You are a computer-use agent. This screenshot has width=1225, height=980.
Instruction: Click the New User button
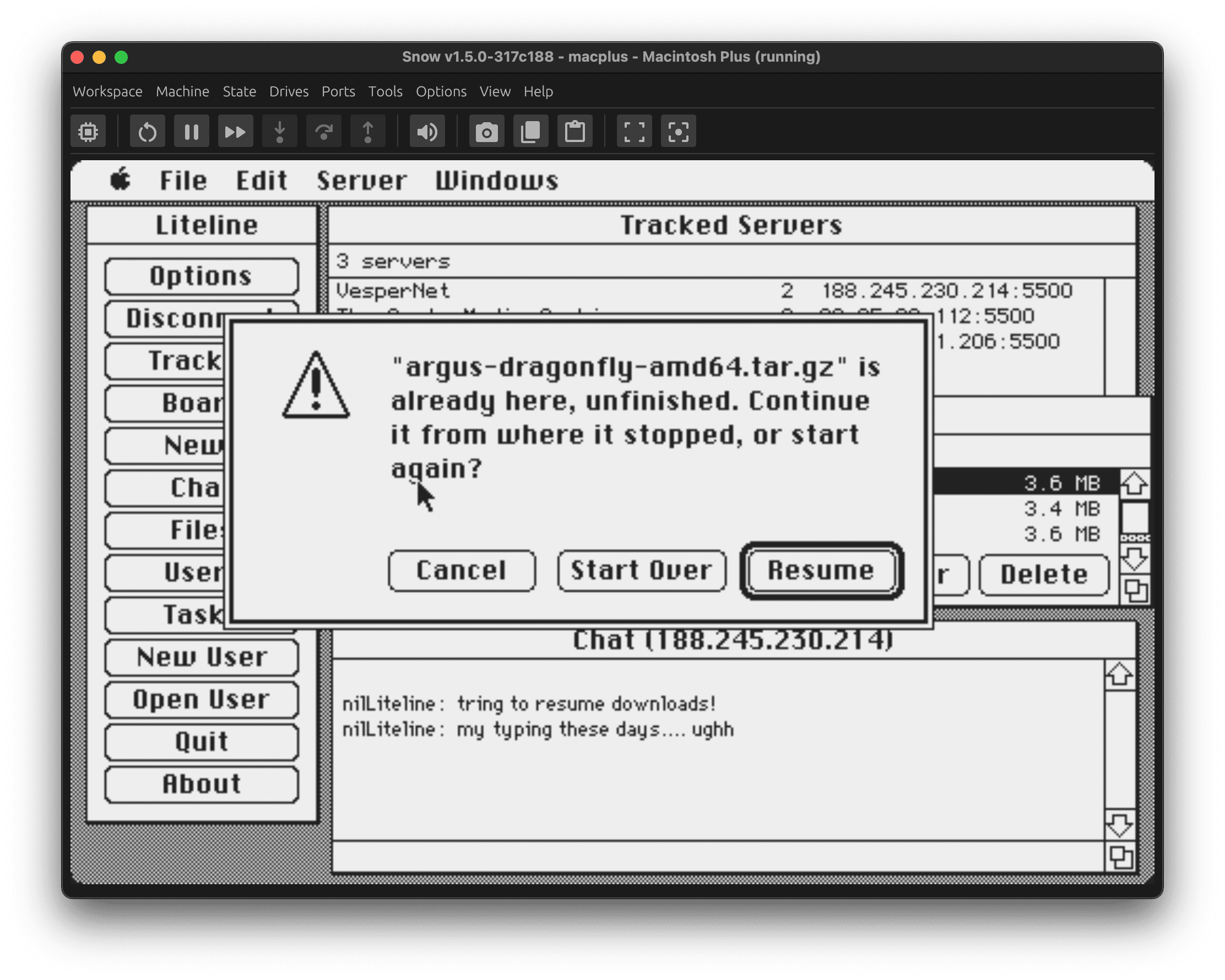coord(202,657)
